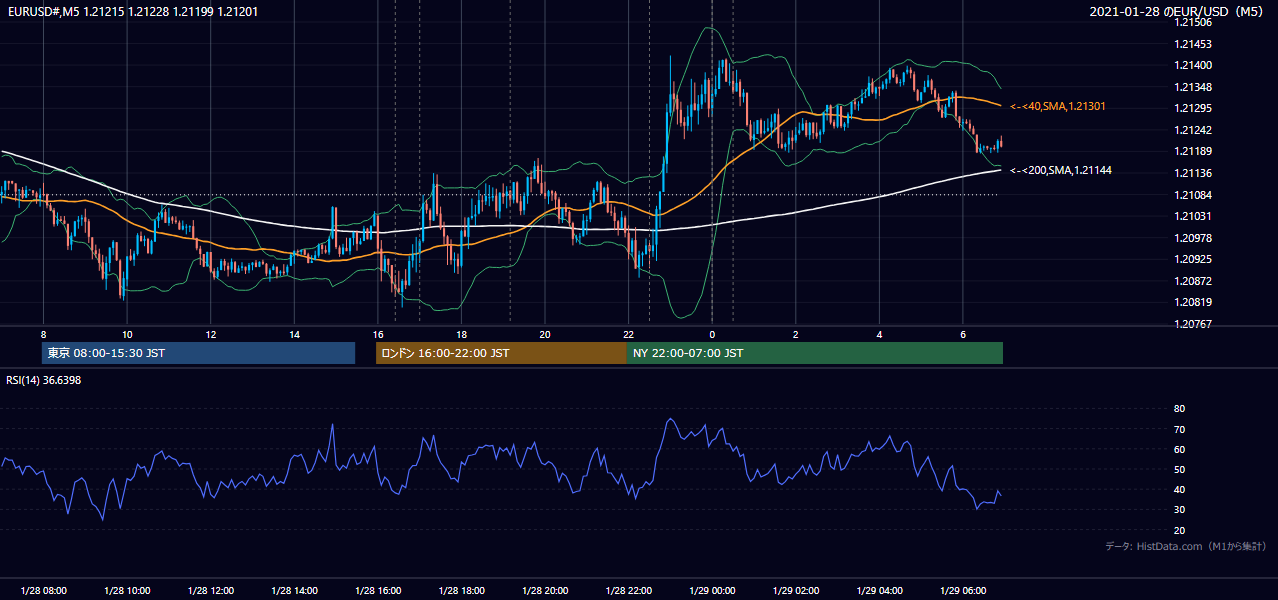Click the '<-<40,SMA,1.21301' moving average label

click(x=1057, y=106)
